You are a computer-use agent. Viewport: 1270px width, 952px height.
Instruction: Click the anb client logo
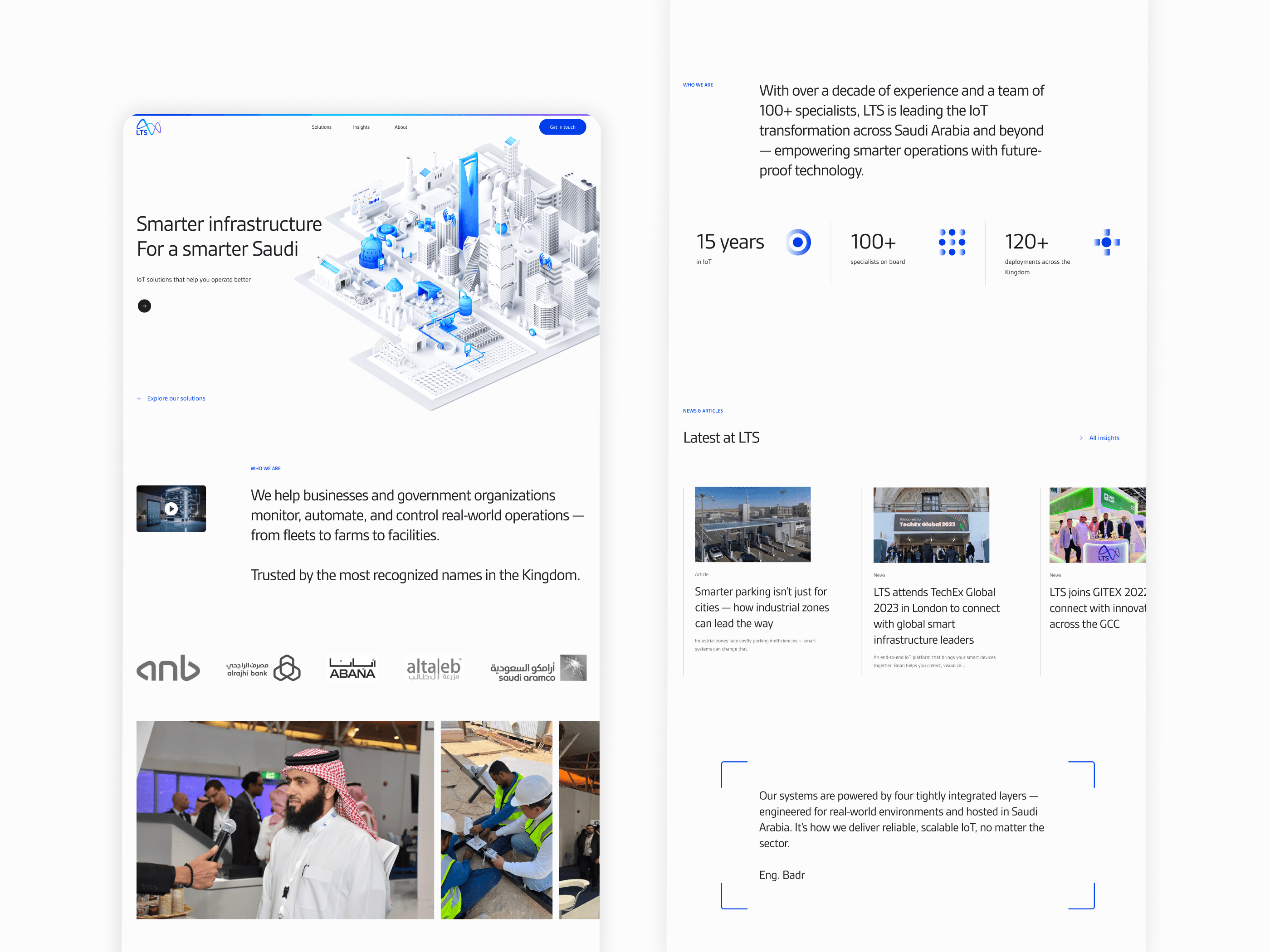(x=168, y=668)
